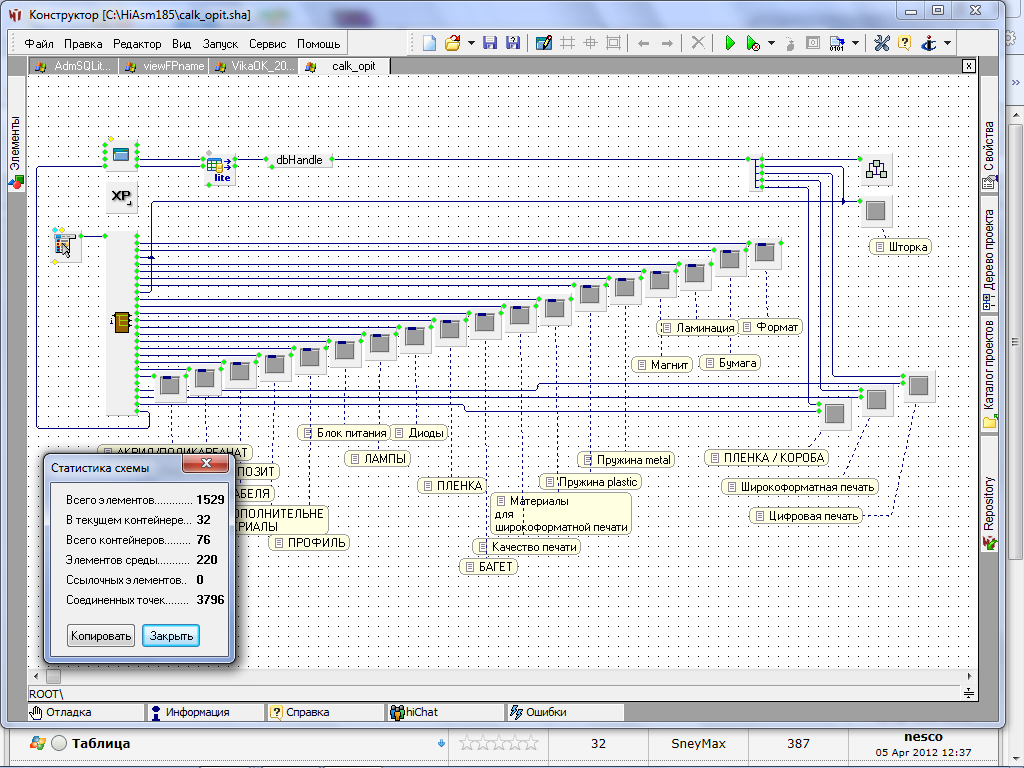
Task: Expand the compile options dropdown arrow
Action: coord(856,43)
